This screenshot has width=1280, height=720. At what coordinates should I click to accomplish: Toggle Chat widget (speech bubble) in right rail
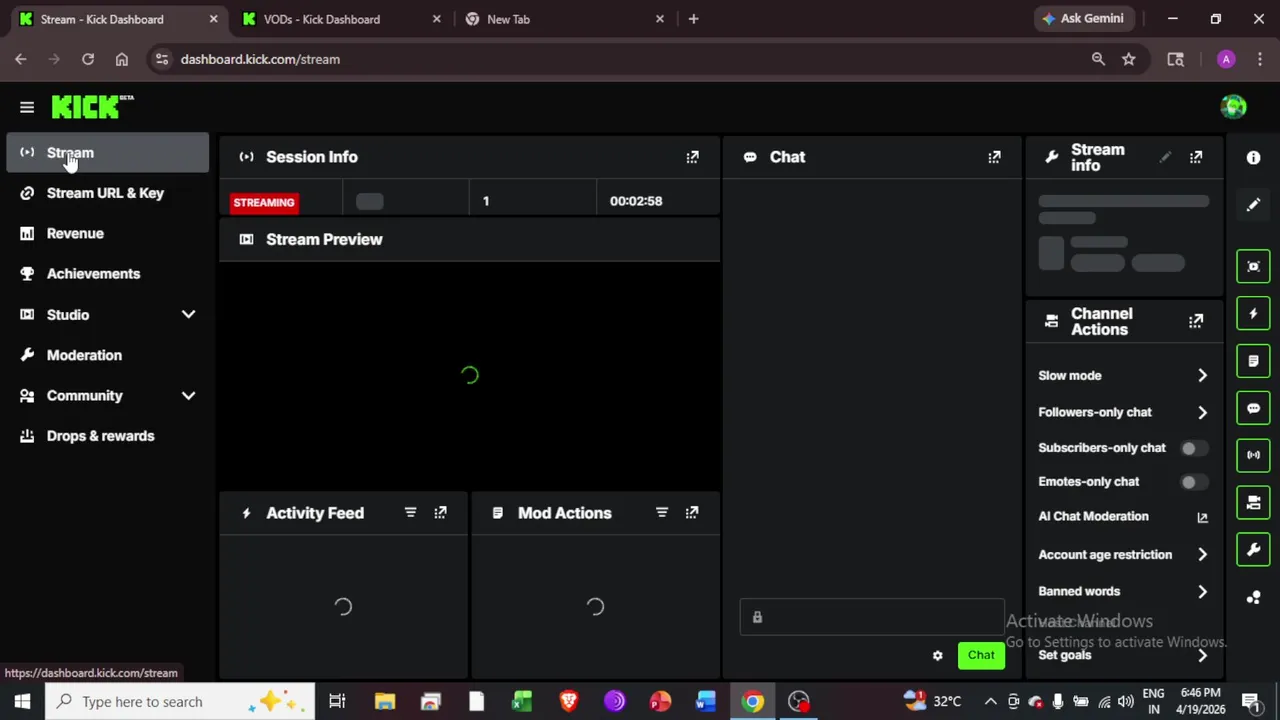pos(1253,408)
